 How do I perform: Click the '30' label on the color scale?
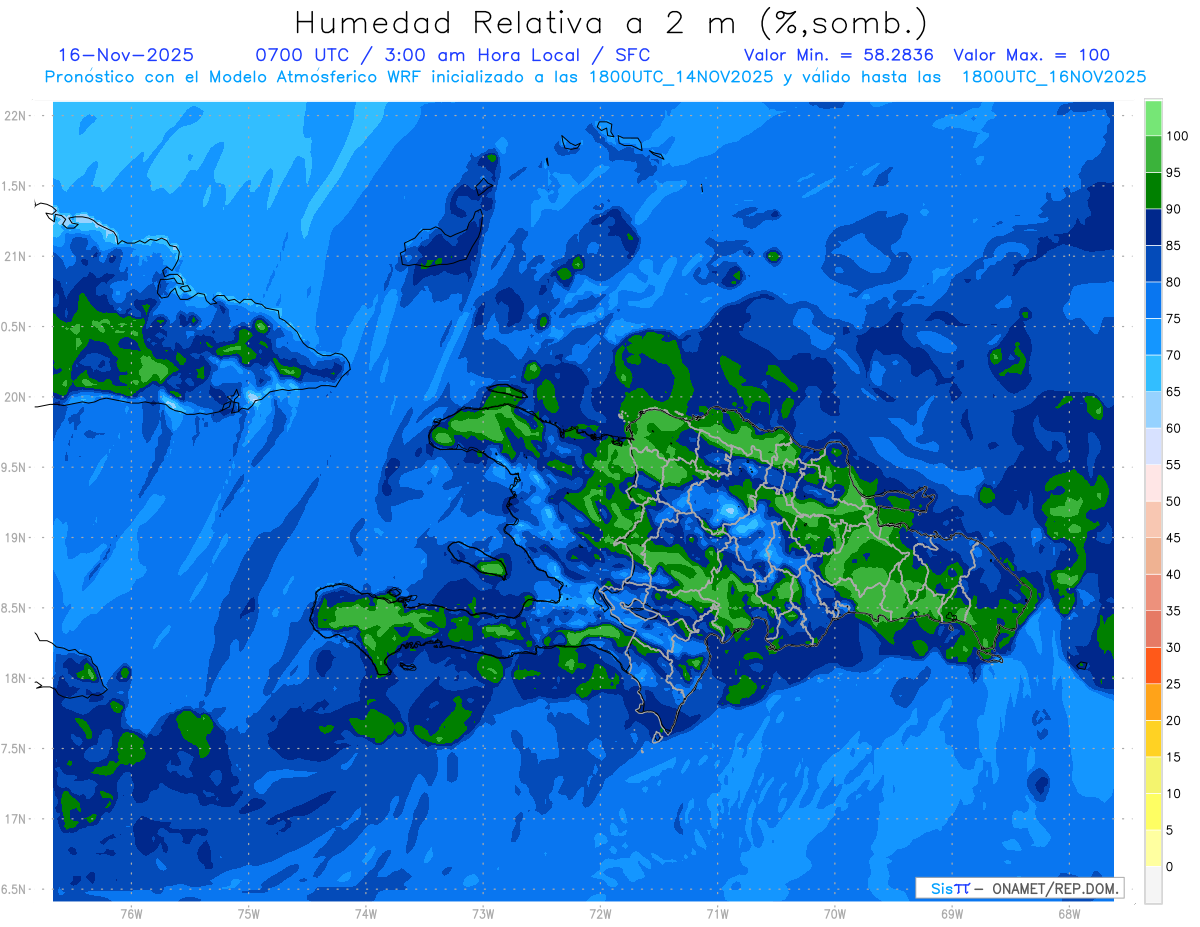pyautogui.click(x=1173, y=648)
